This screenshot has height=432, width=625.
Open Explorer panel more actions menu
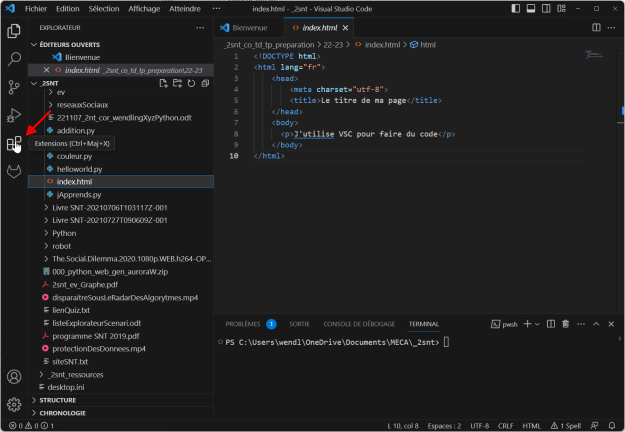[200, 27]
